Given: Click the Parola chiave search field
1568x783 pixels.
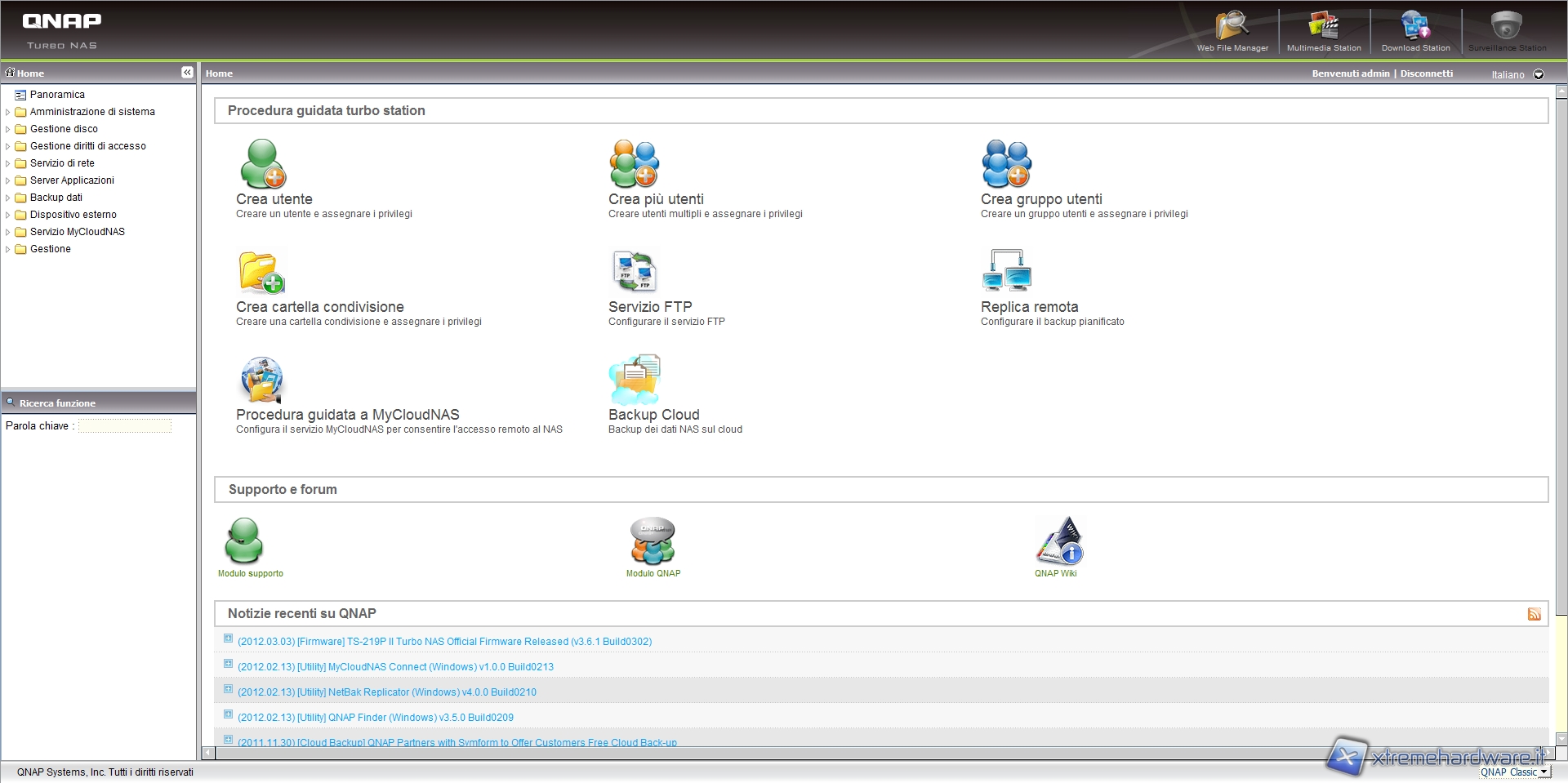Looking at the screenshot, I should [125, 426].
